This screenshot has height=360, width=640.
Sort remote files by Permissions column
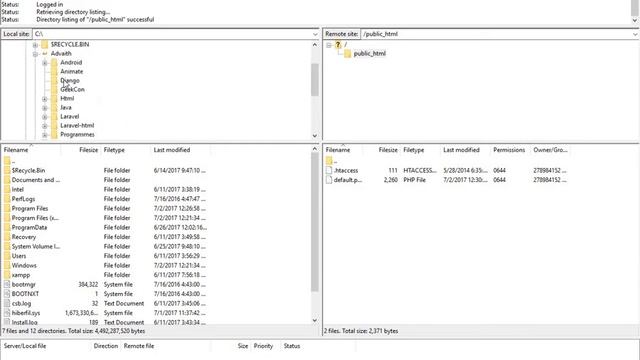tap(509, 150)
